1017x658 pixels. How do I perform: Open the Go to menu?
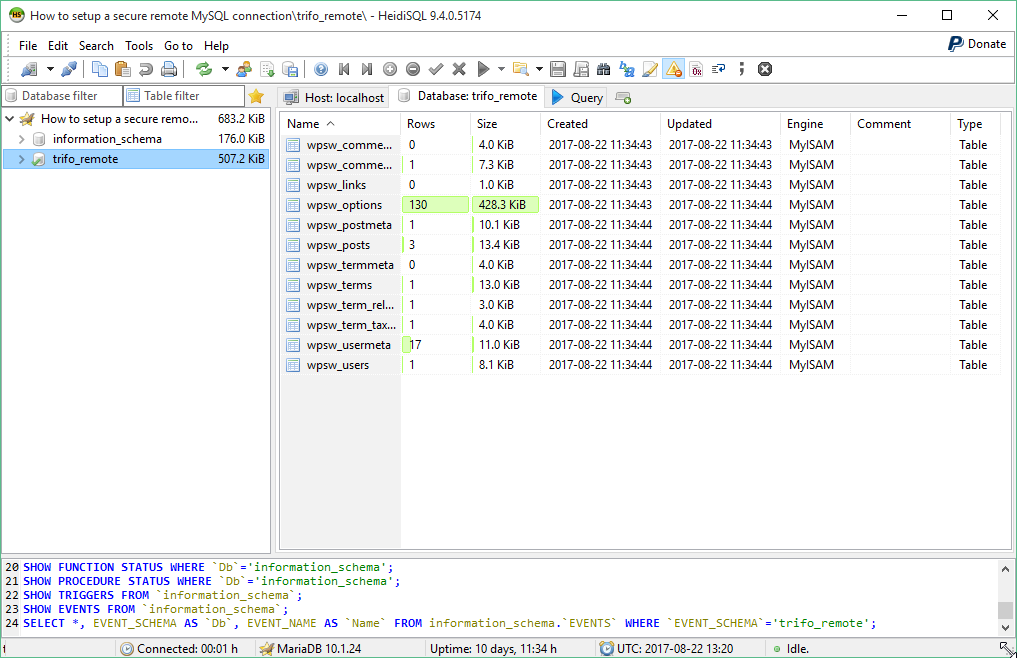click(x=178, y=46)
